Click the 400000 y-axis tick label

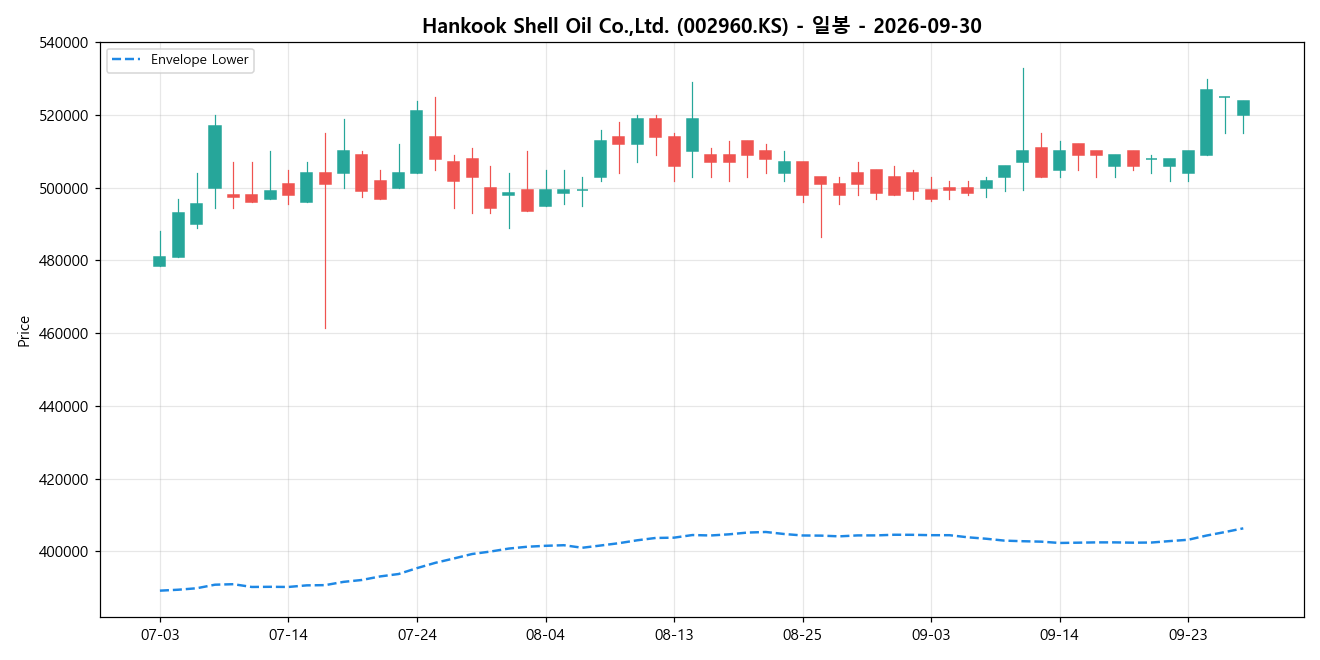[x=64, y=552]
